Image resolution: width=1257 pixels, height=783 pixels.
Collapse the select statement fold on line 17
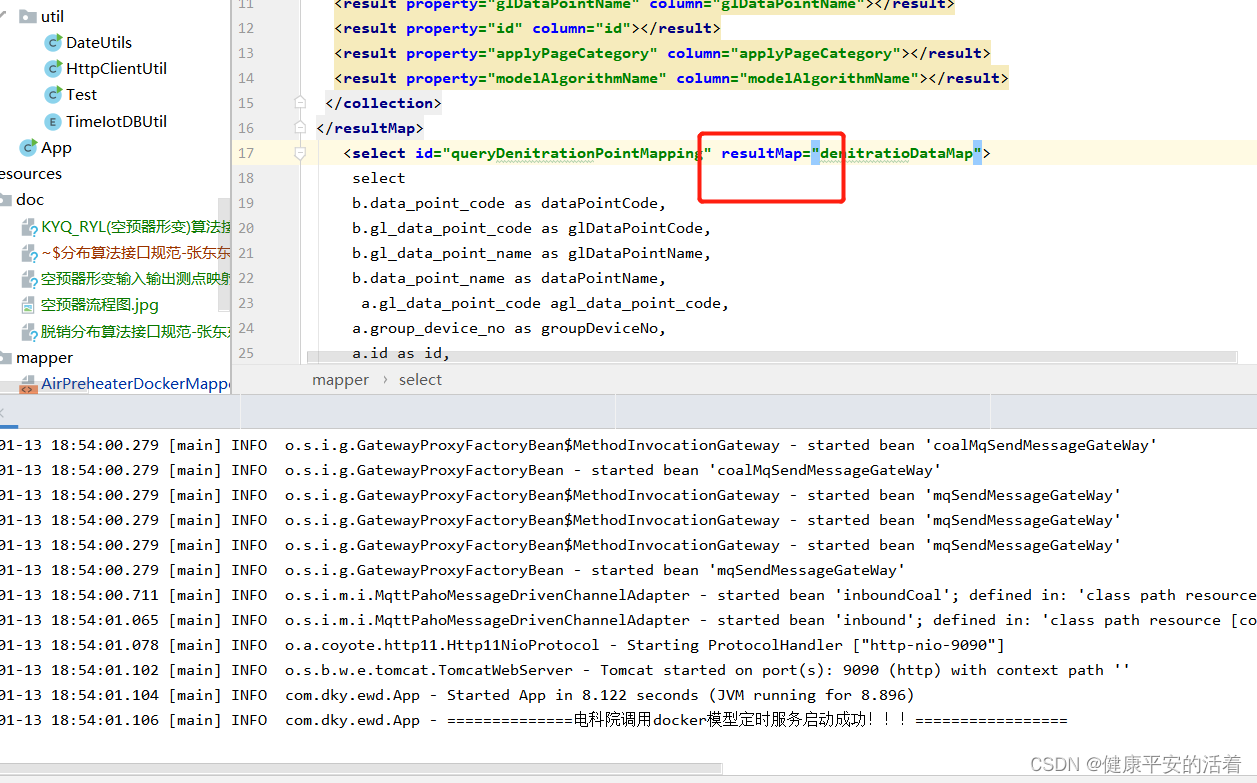pyautogui.click(x=299, y=152)
